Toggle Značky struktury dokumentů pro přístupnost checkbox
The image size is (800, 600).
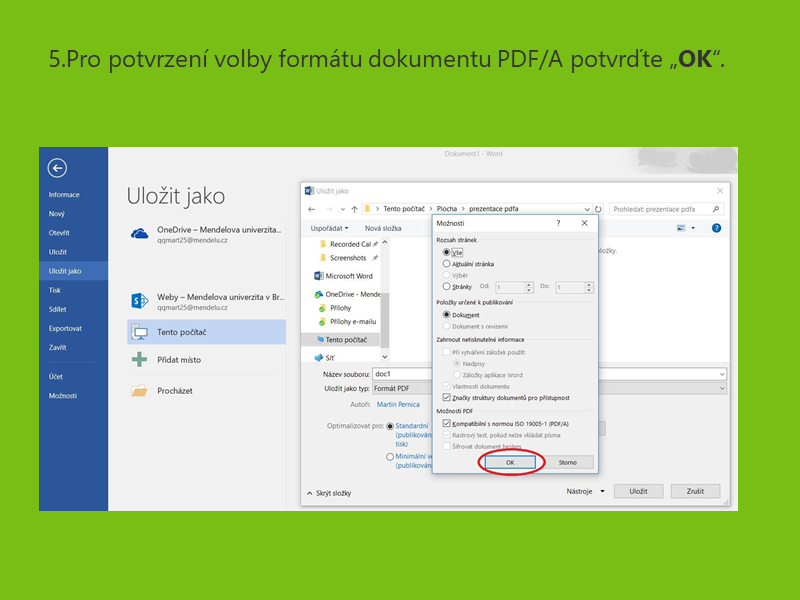(447, 397)
